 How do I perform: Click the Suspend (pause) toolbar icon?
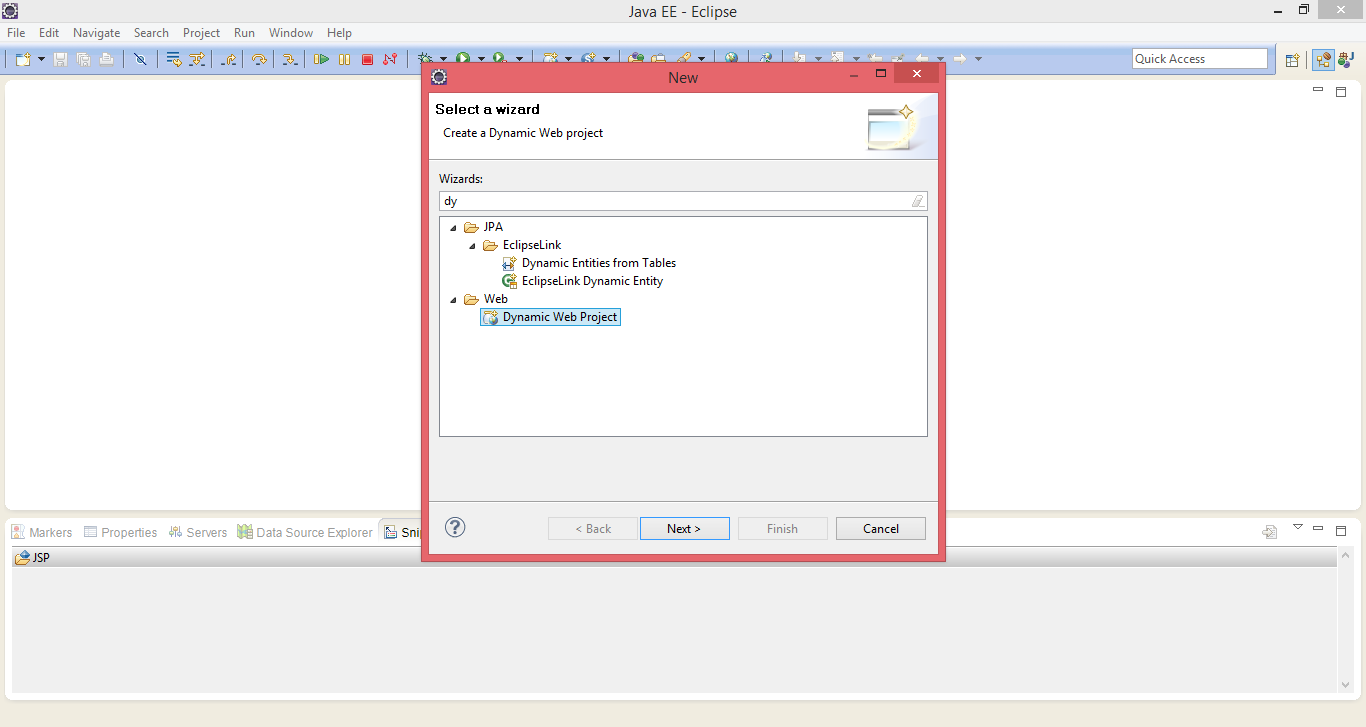[x=344, y=58]
